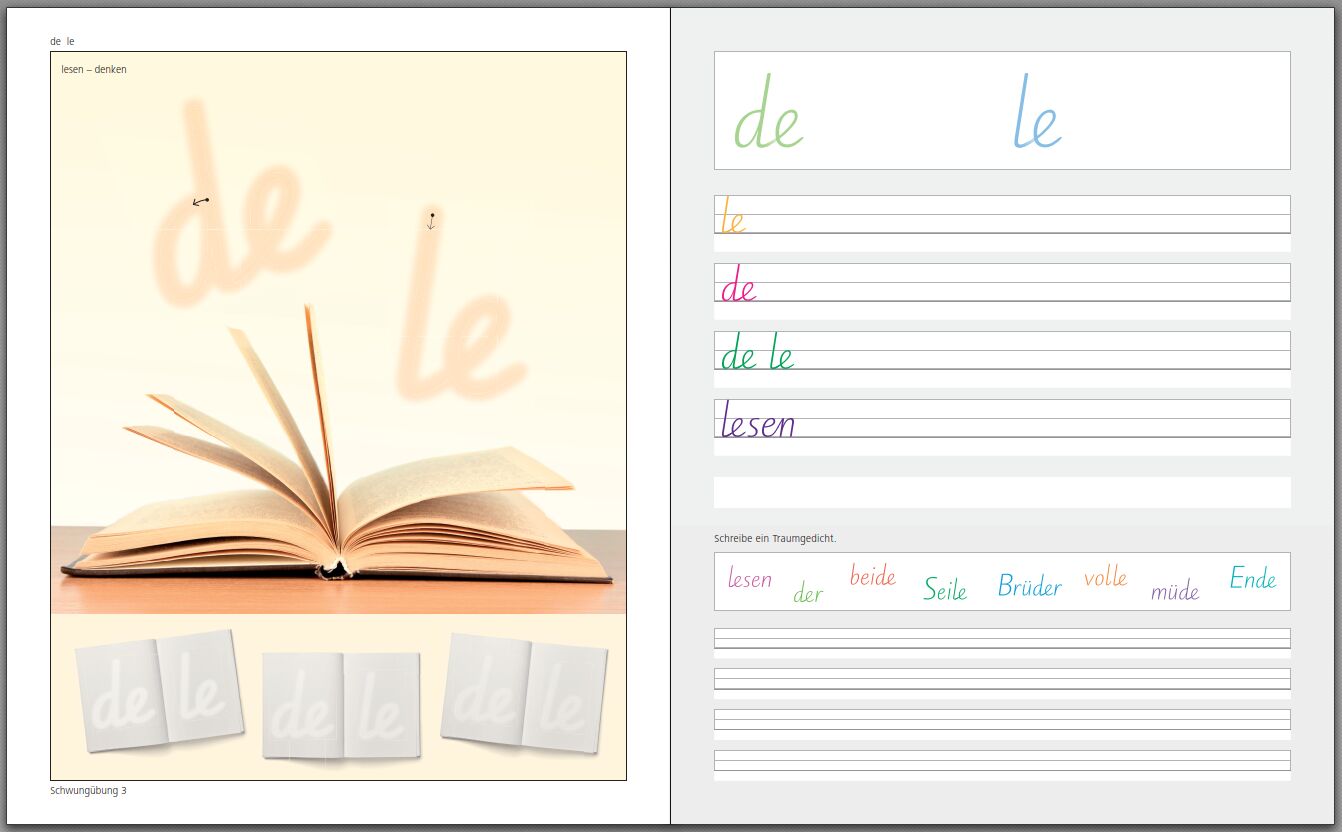Click the first empty writing line below the word box
Image resolution: width=1342 pixels, height=832 pixels.
click(1002, 639)
